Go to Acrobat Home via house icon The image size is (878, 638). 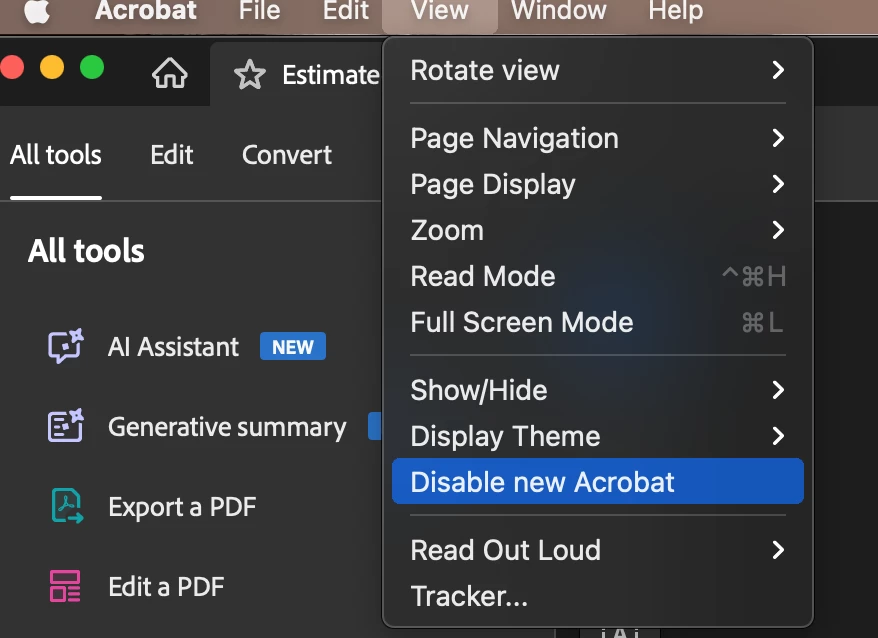point(170,73)
